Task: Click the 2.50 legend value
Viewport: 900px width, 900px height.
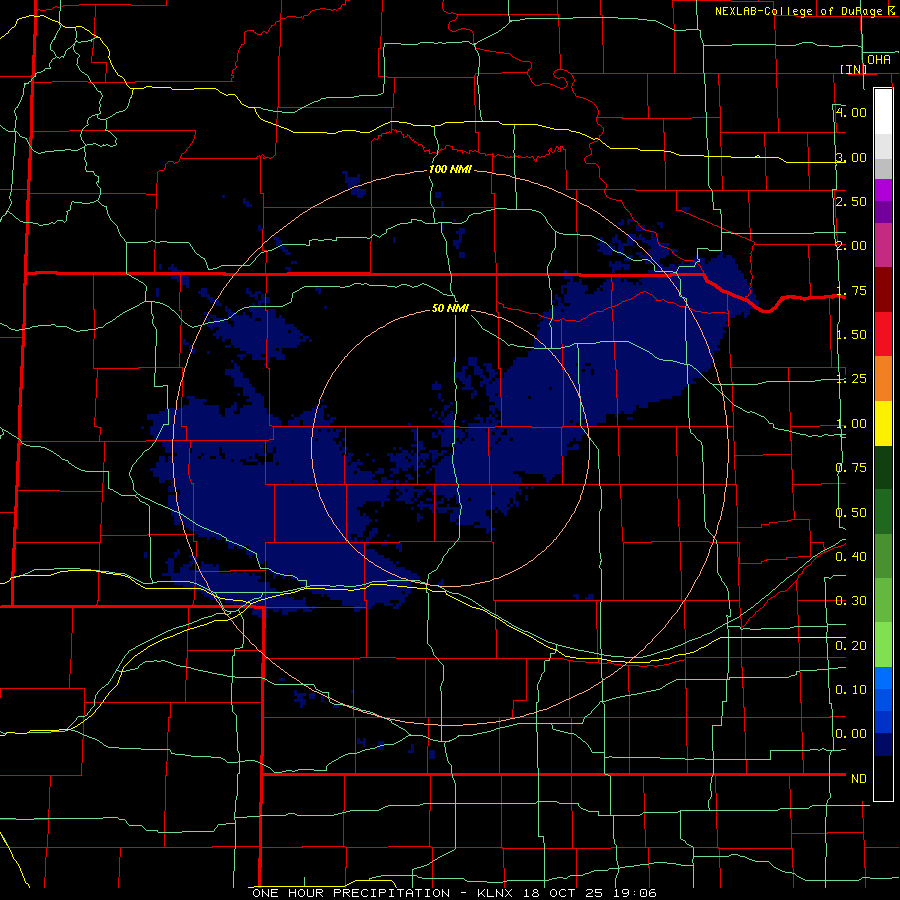Action: pos(851,201)
